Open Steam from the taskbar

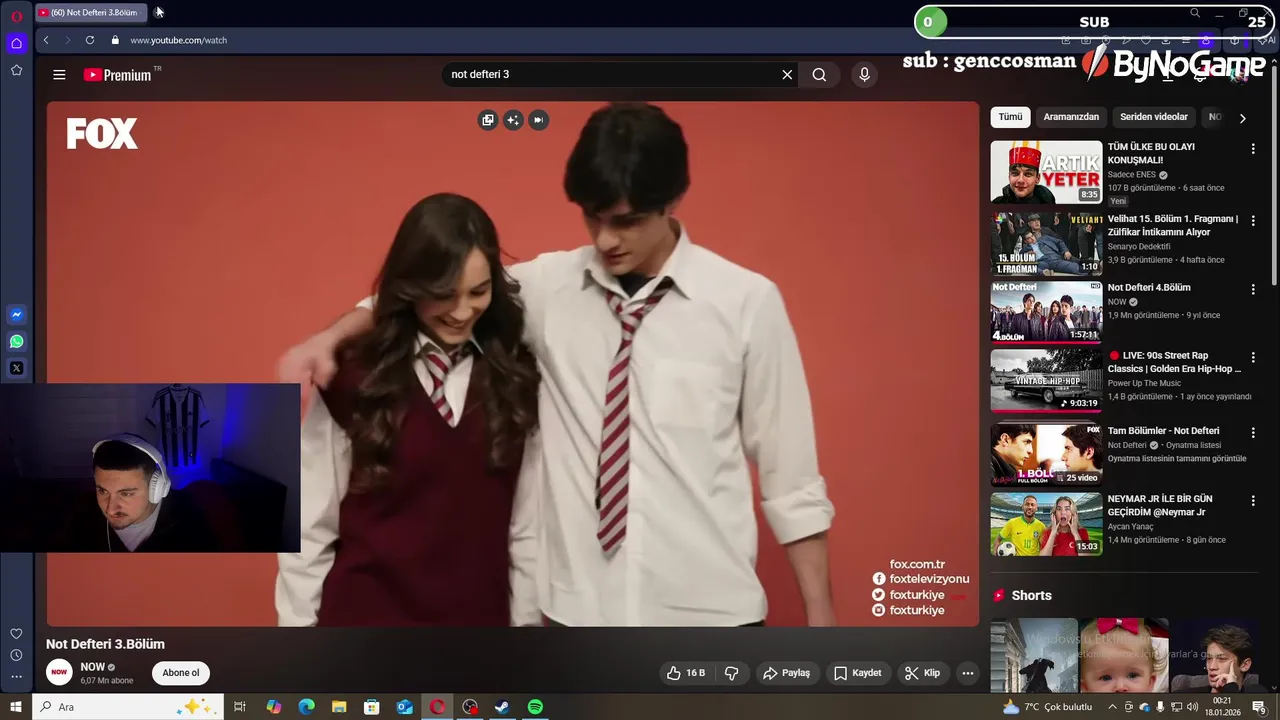click(x=503, y=707)
